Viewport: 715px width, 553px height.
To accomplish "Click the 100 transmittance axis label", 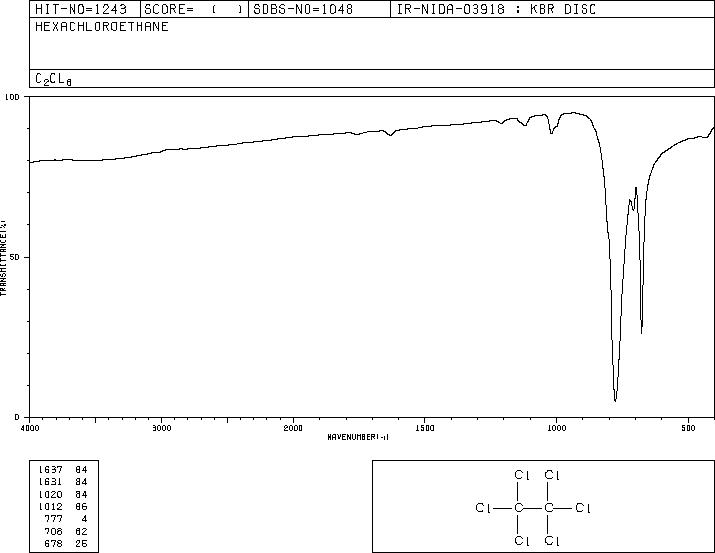I will click(12, 97).
